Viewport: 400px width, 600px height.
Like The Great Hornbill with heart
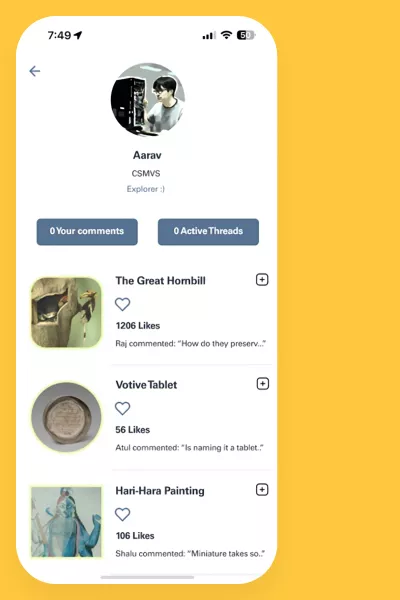click(122, 304)
